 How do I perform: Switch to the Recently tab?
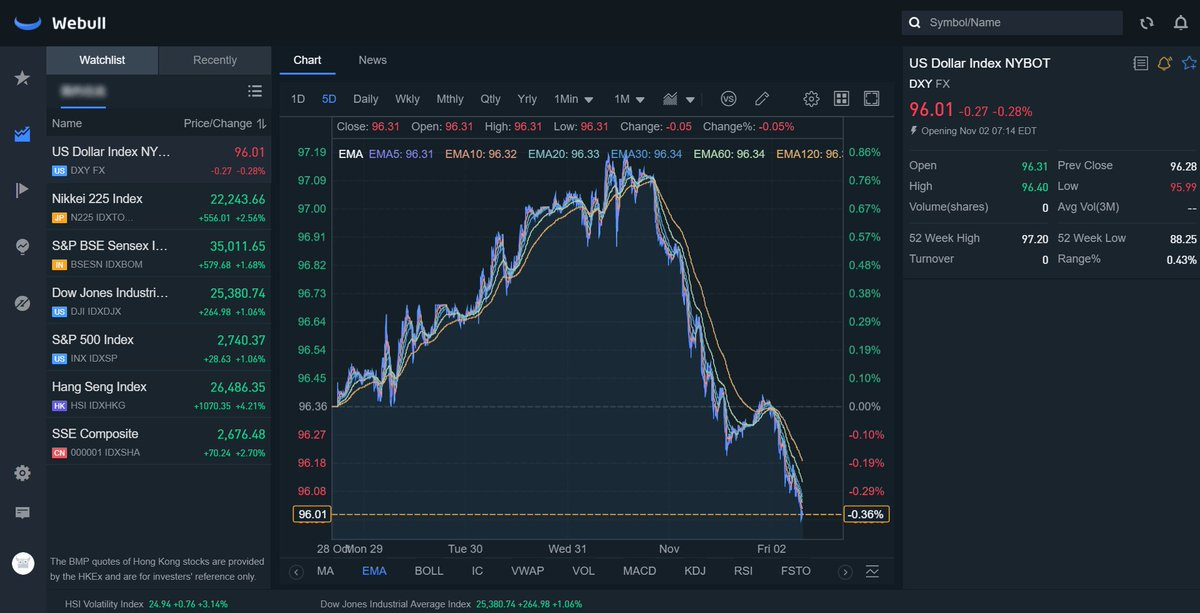point(215,60)
